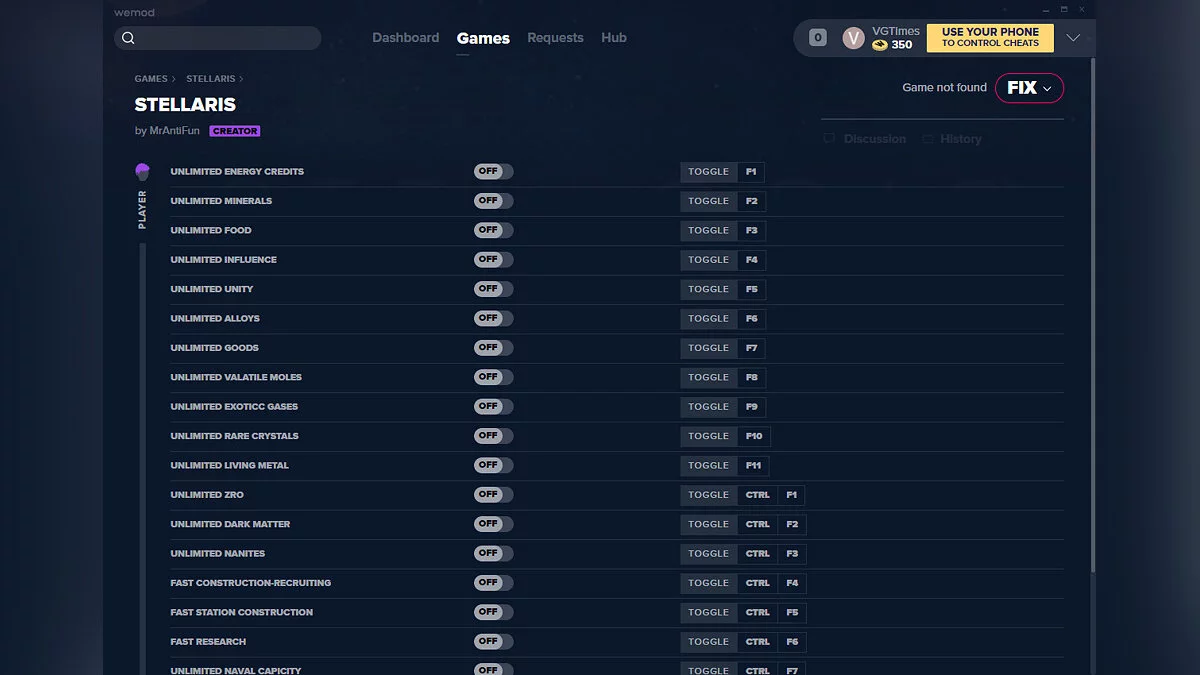
Task: Toggle Unlimited Living Metal switch
Action: coord(493,465)
